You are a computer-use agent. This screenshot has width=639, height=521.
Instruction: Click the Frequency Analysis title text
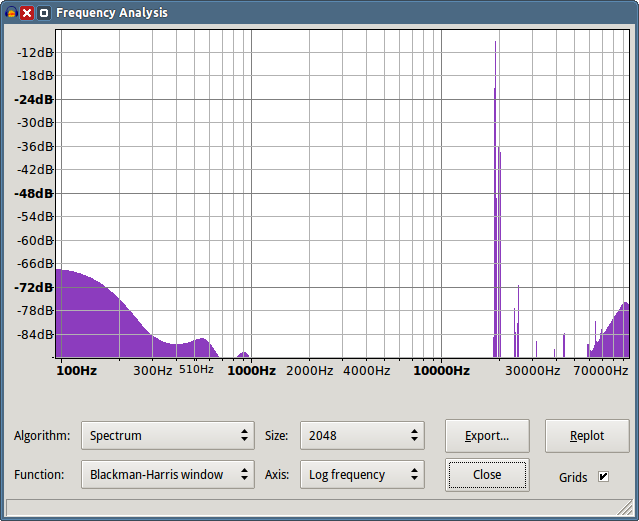pyautogui.click(x=112, y=13)
